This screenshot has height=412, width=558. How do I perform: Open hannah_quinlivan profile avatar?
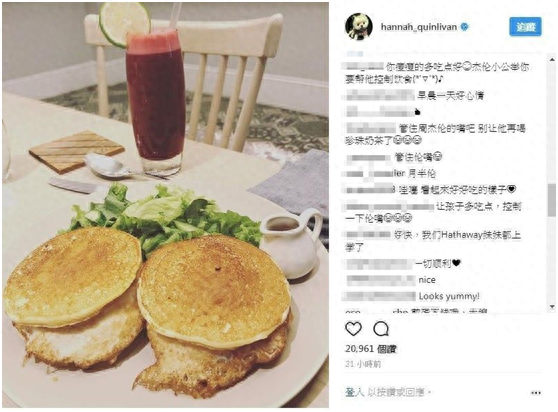pyautogui.click(x=359, y=27)
